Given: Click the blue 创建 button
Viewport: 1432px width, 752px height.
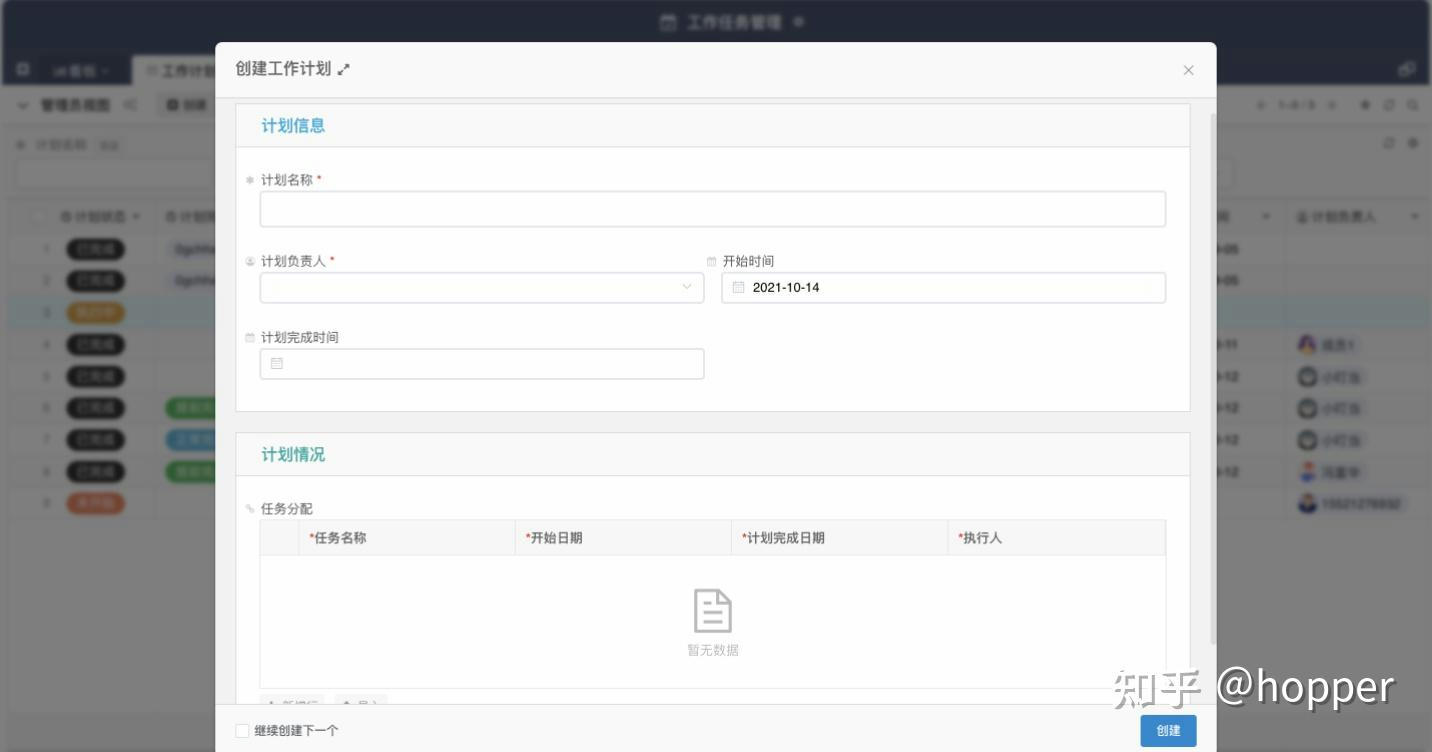Looking at the screenshot, I should point(1168,731).
